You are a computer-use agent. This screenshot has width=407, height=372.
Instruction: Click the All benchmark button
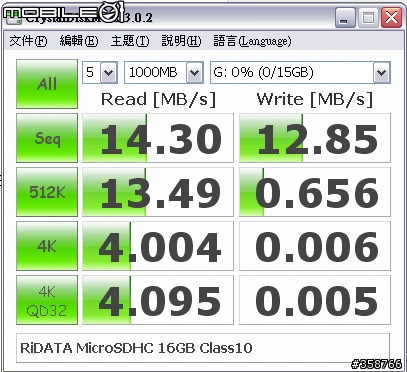tap(47, 84)
